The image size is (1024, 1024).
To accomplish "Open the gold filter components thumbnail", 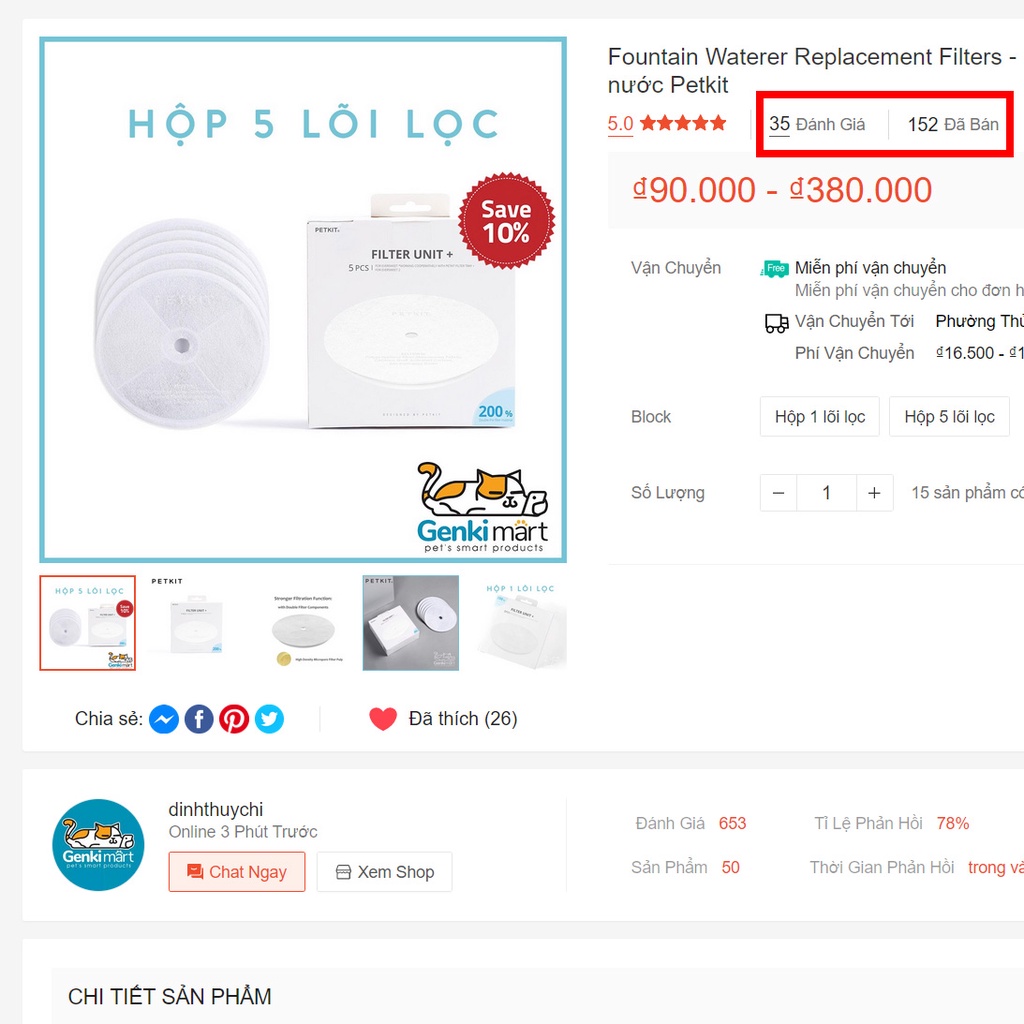I will (x=302, y=623).
